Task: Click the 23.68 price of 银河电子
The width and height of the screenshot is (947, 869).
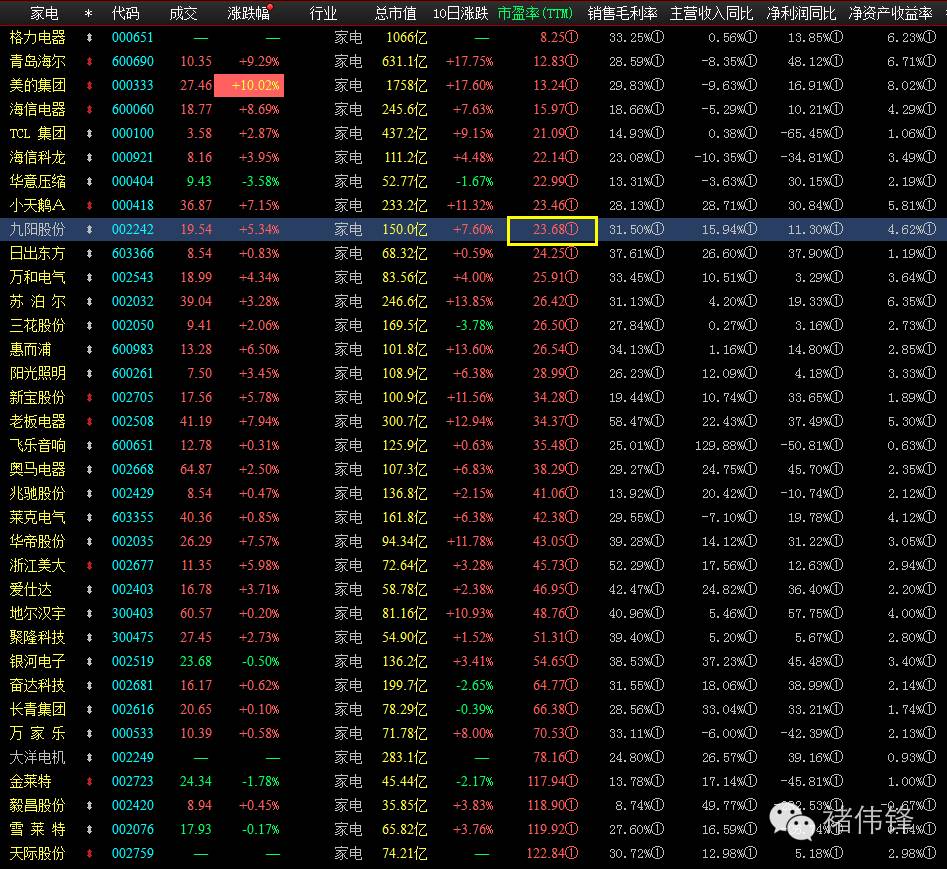Action: click(196, 661)
